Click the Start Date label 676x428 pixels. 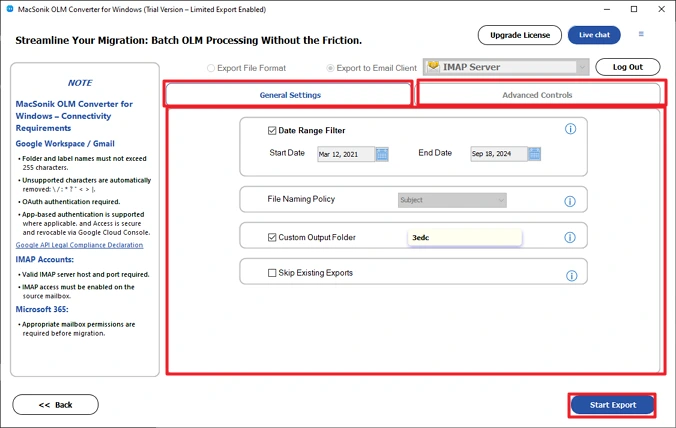click(287, 153)
